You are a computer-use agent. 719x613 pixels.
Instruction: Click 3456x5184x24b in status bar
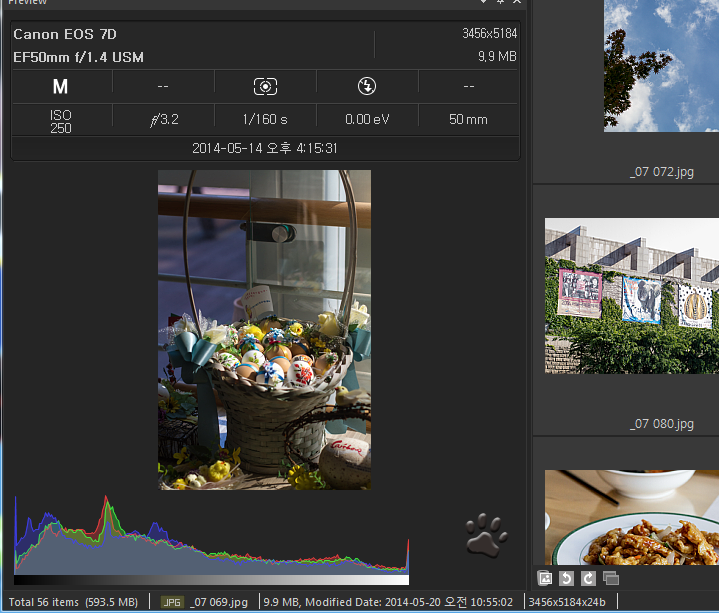pos(567,602)
